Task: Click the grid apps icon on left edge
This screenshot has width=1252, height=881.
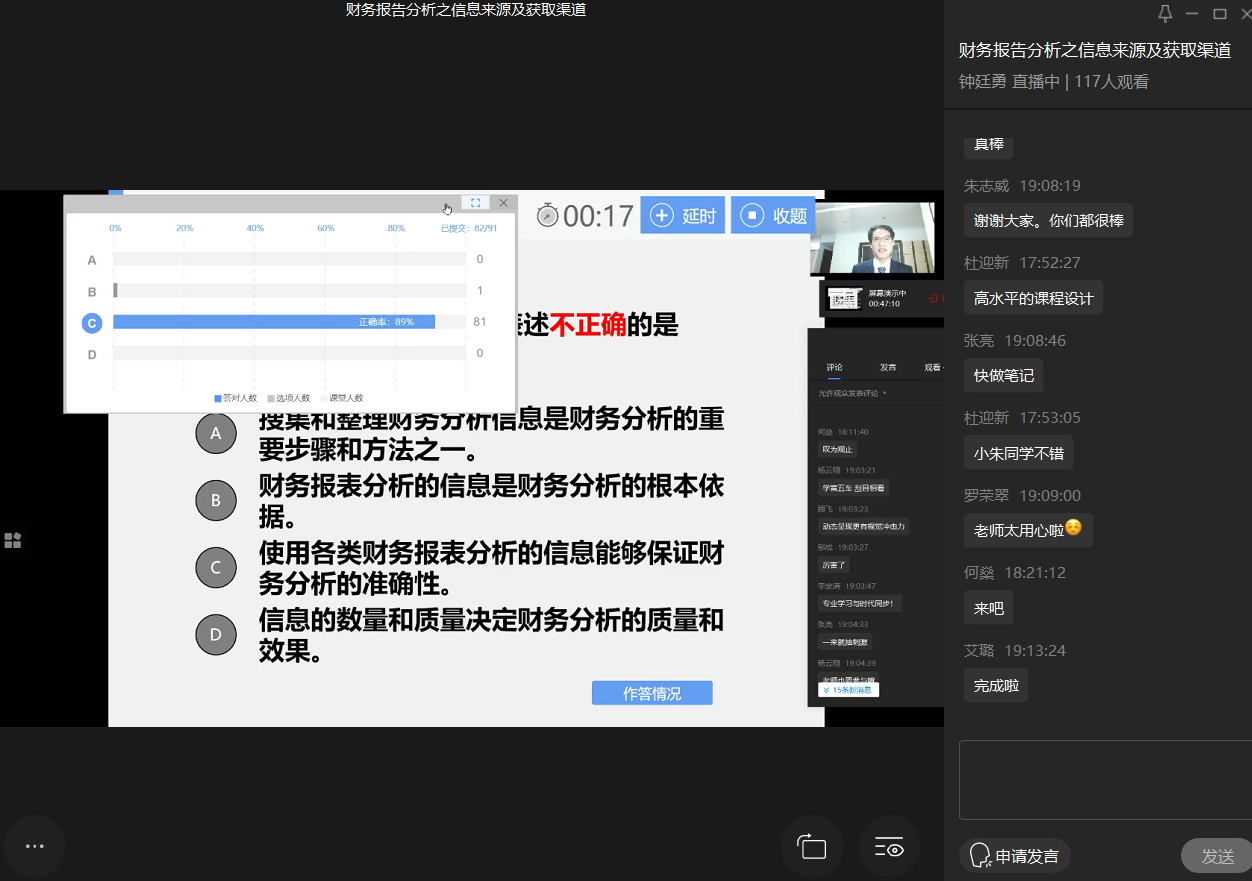Action: pyautogui.click(x=13, y=541)
